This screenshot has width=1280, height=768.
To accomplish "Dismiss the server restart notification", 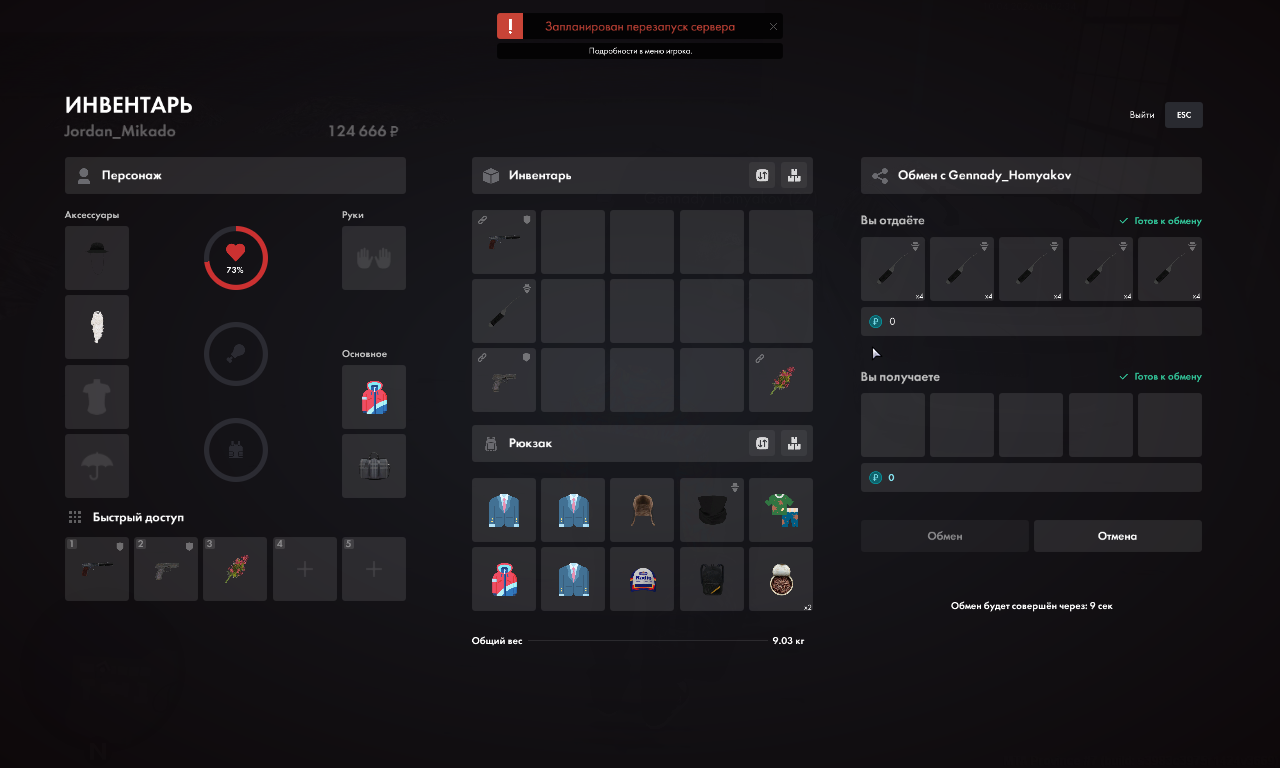I will click(x=773, y=27).
